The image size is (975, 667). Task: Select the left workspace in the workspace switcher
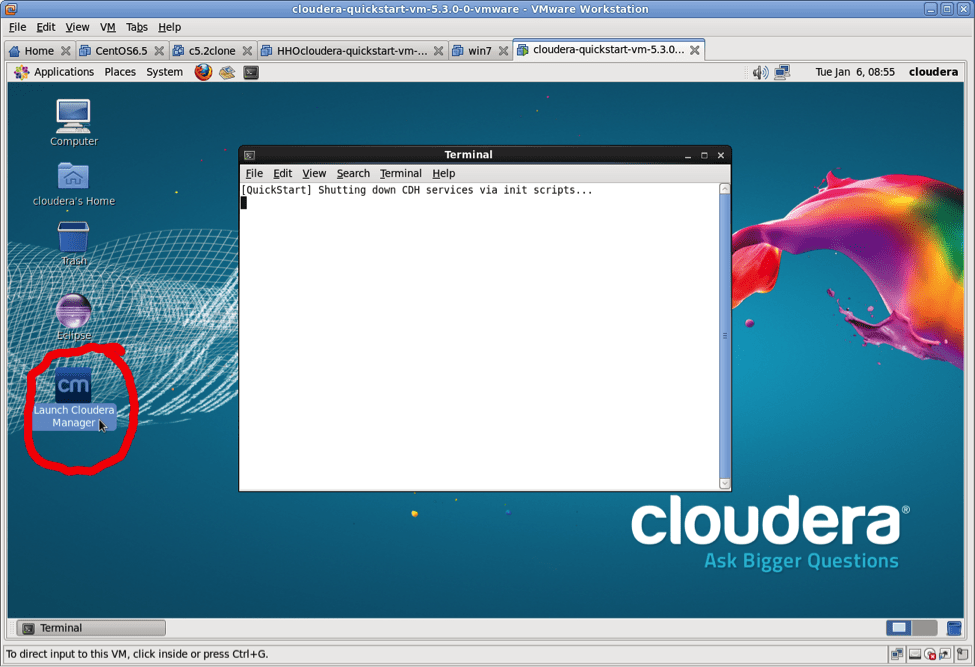pyautogui.click(x=898, y=627)
